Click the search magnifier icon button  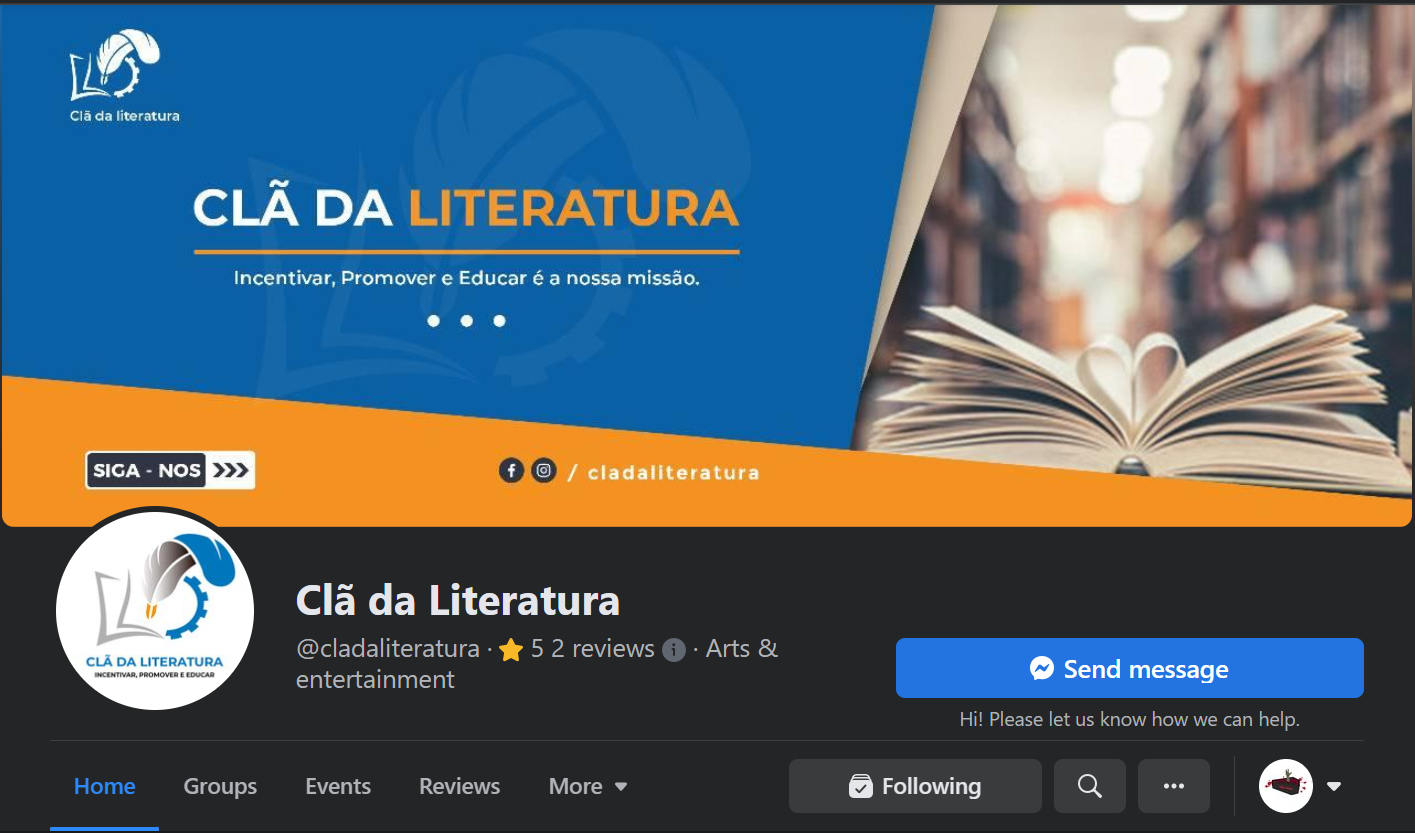(x=1089, y=786)
